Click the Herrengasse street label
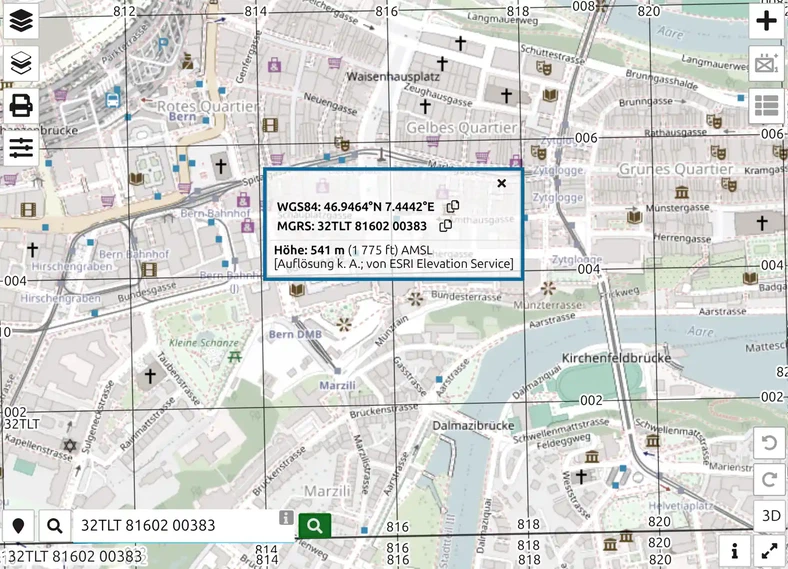The width and height of the screenshot is (788, 569). 682,238
